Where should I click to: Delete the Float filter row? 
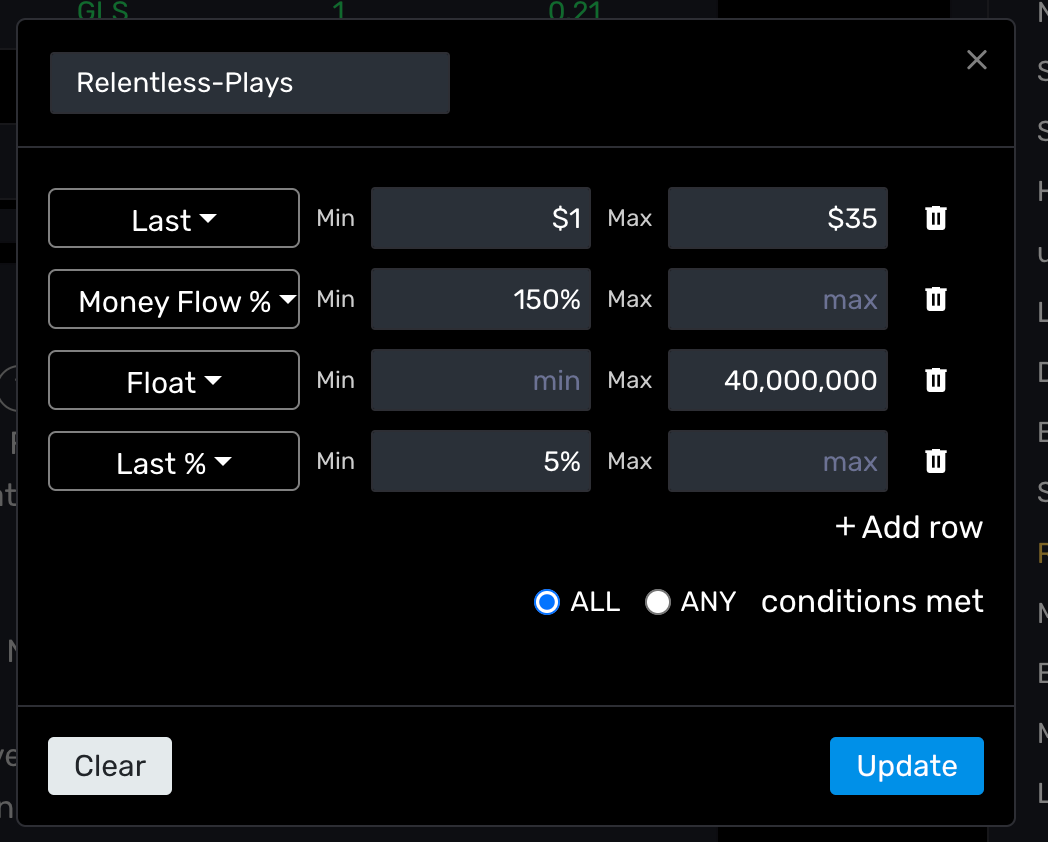pos(936,380)
